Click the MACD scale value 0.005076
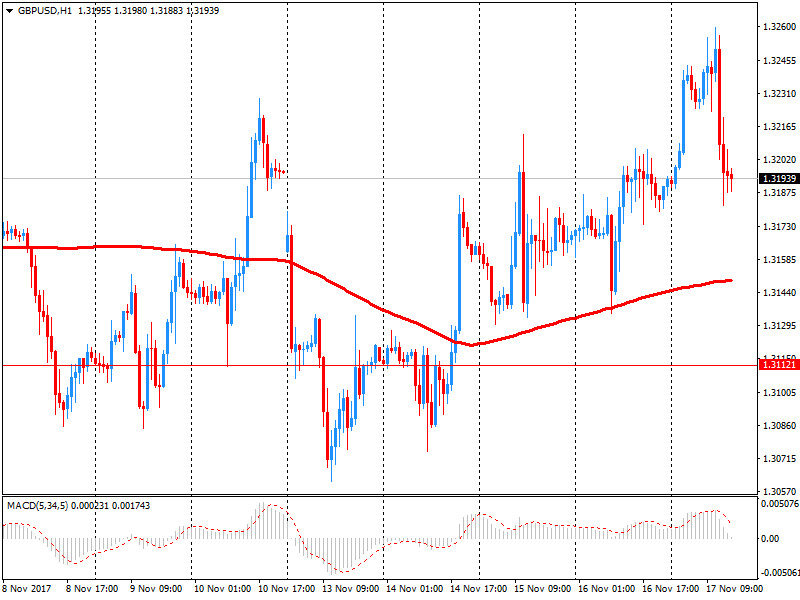Screen dimensions: 800x600 [780, 504]
